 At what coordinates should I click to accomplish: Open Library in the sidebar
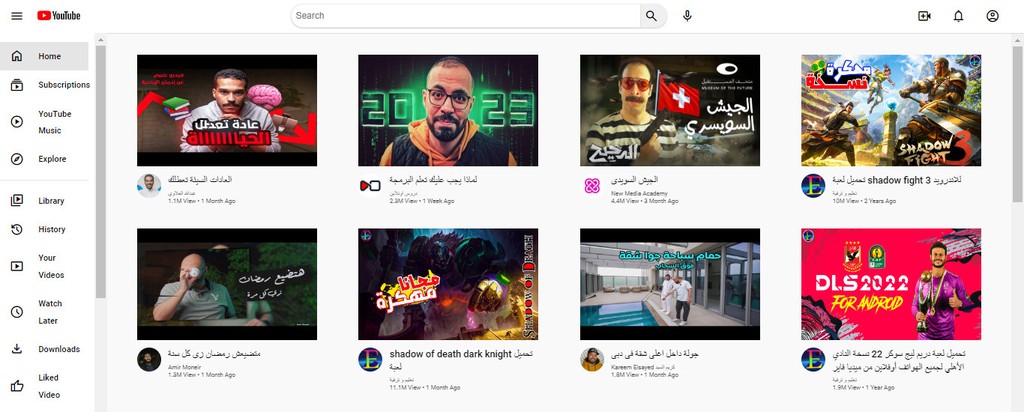(44, 200)
